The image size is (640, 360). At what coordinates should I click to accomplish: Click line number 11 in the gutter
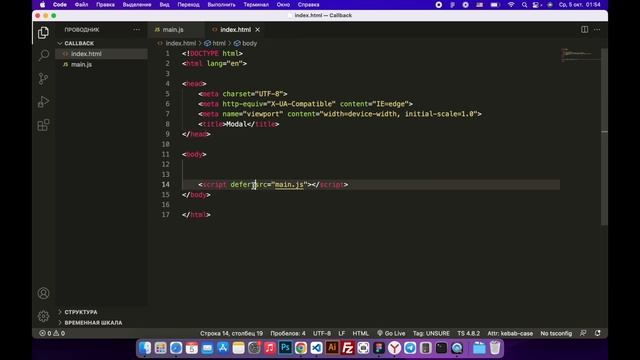coord(165,154)
